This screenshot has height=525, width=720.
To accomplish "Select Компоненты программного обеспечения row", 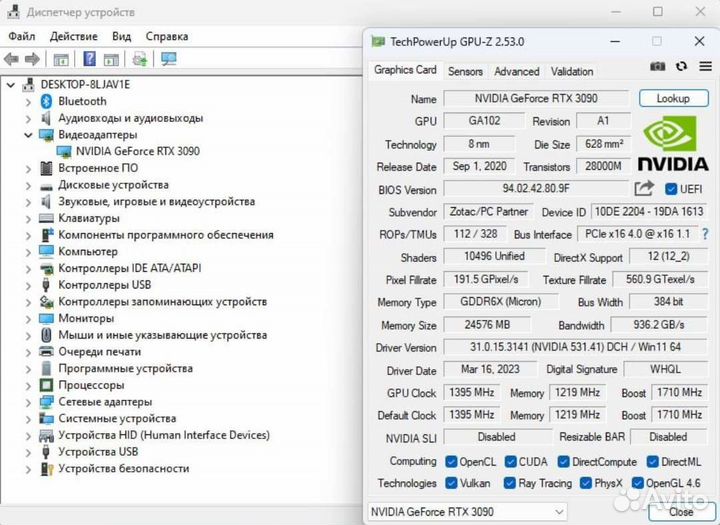I will (x=157, y=235).
